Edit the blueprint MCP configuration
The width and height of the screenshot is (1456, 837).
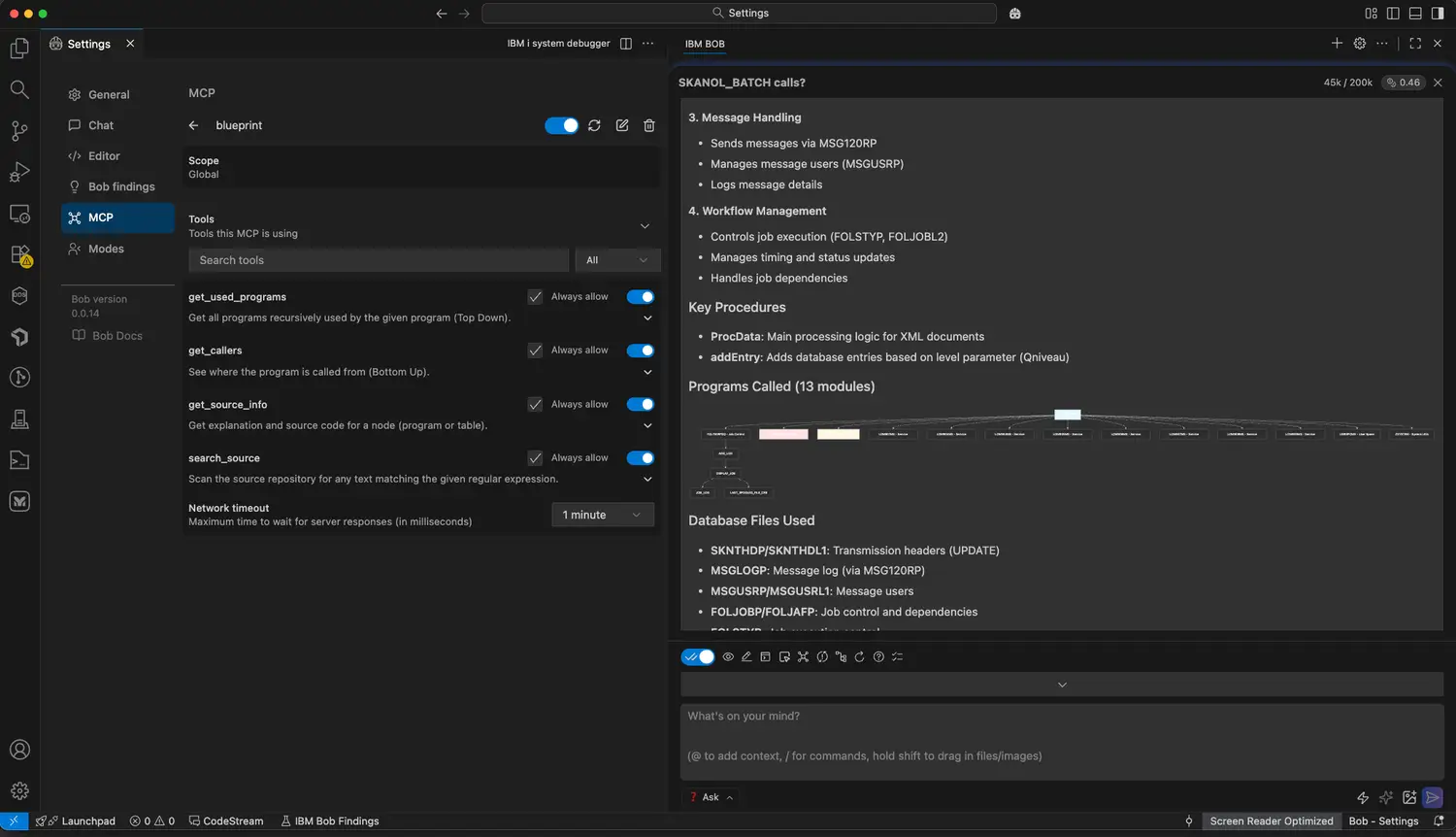pyautogui.click(x=622, y=125)
